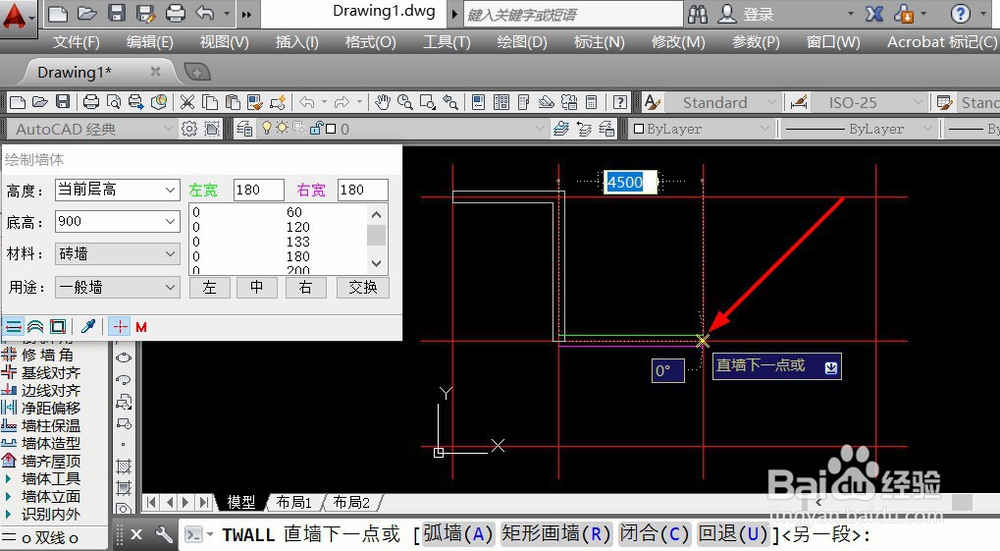Open the 视图(V) menu
This screenshot has width=1000, height=551.
(224, 42)
